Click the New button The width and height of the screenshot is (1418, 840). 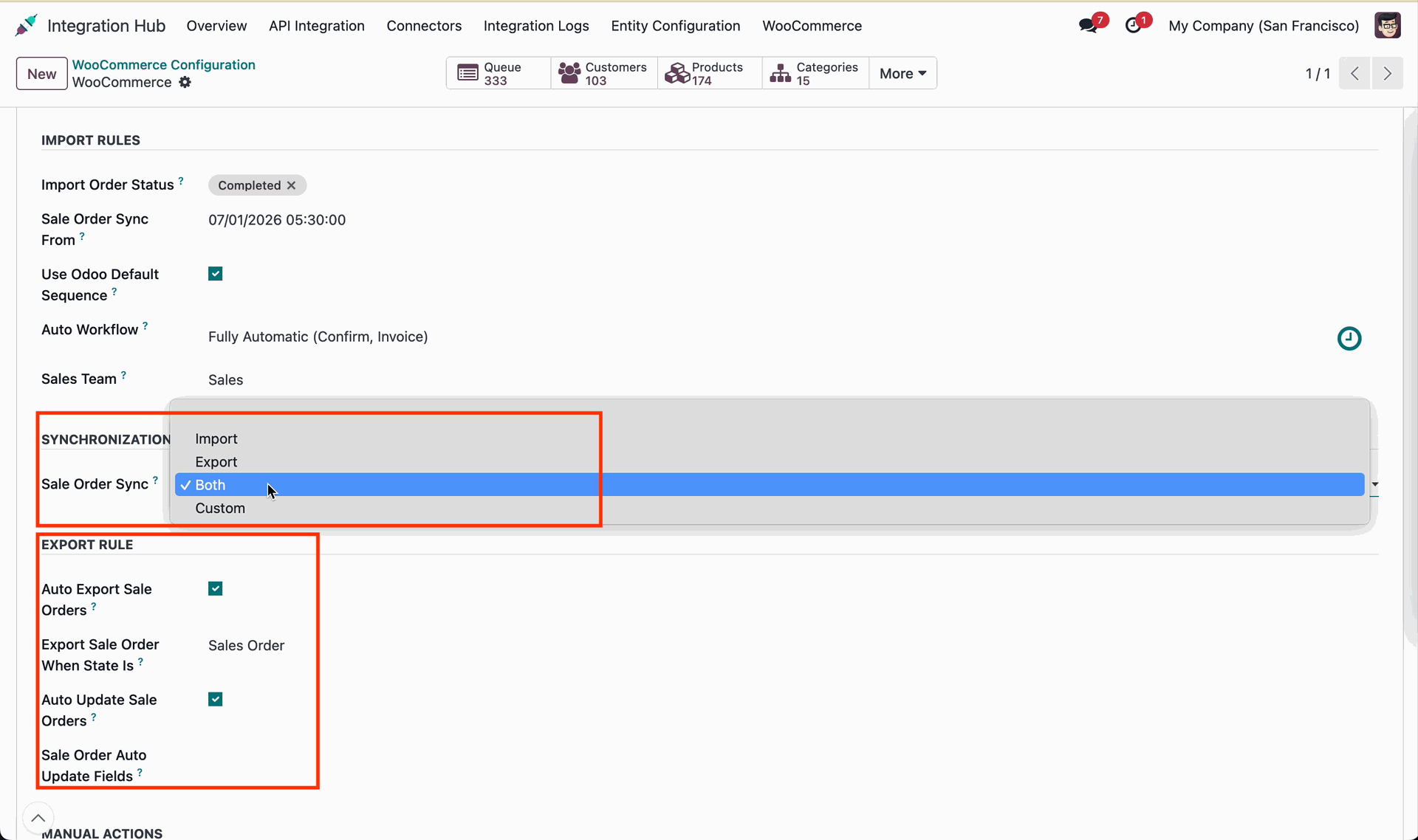41,73
